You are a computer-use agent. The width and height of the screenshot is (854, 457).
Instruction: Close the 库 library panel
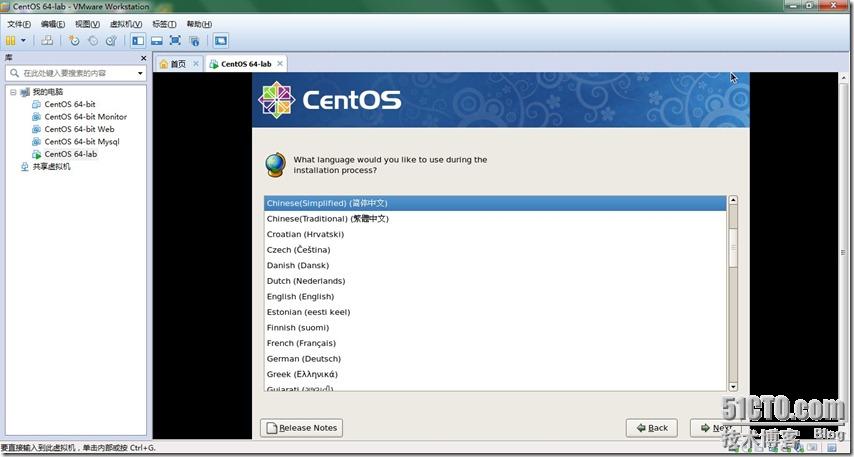click(143, 58)
